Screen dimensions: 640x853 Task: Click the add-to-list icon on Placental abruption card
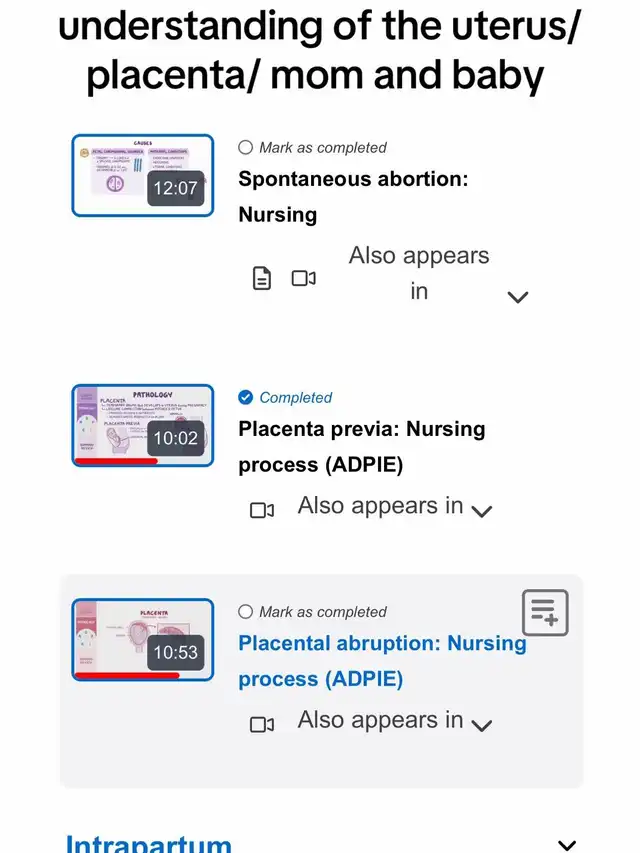545,613
